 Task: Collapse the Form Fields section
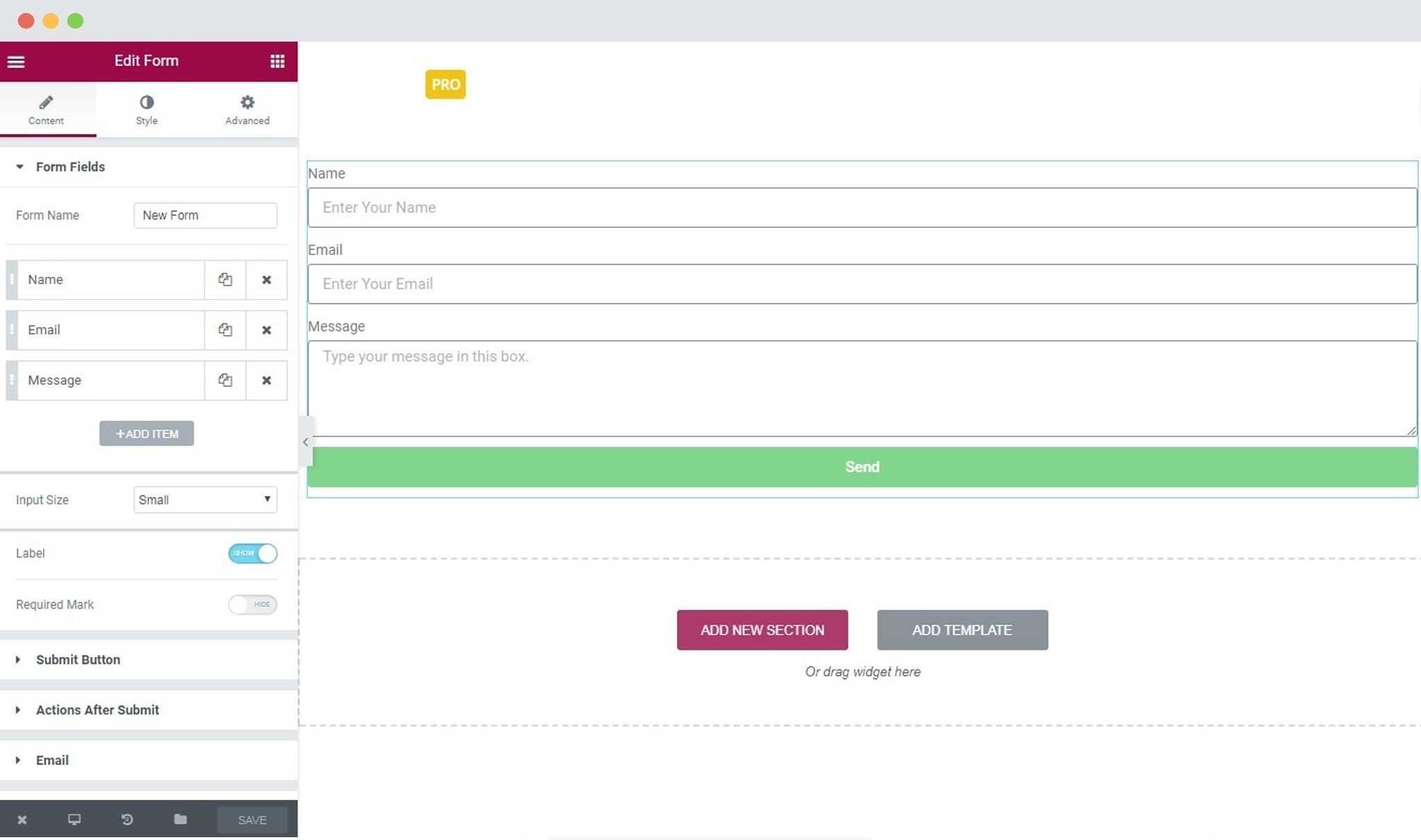tap(69, 166)
